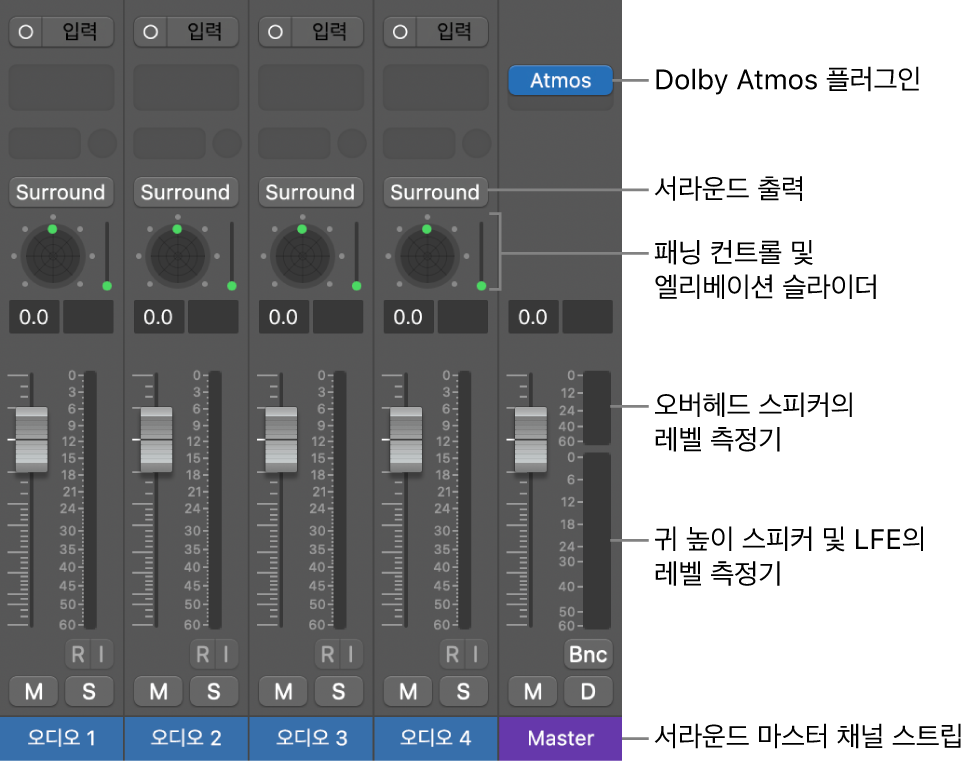The width and height of the screenshot is (971, 761).
Task: Mute the 오디오 3 channel
Action: (x=283, y=691)
